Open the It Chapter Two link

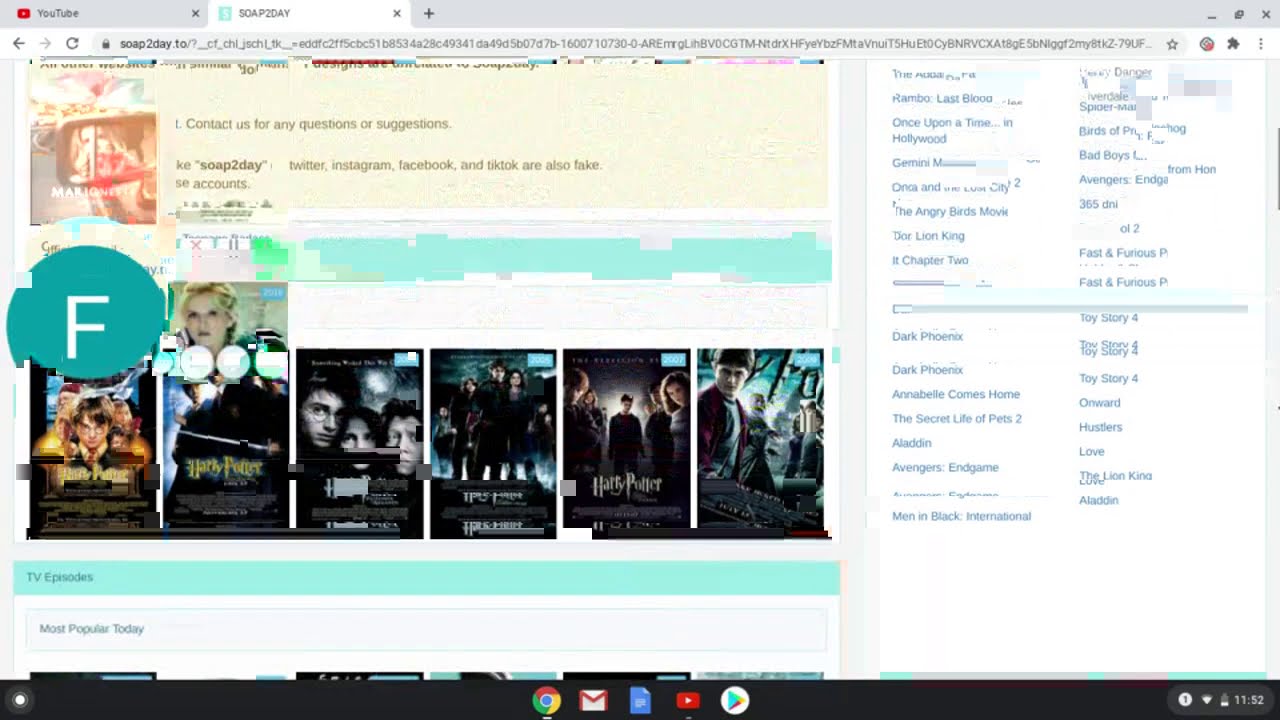[930, 260]
